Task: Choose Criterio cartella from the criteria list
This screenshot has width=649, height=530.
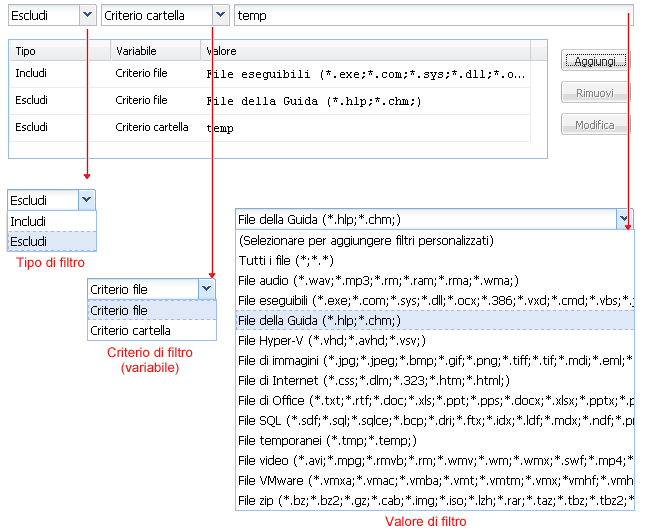Action: (x=150, y=330)
